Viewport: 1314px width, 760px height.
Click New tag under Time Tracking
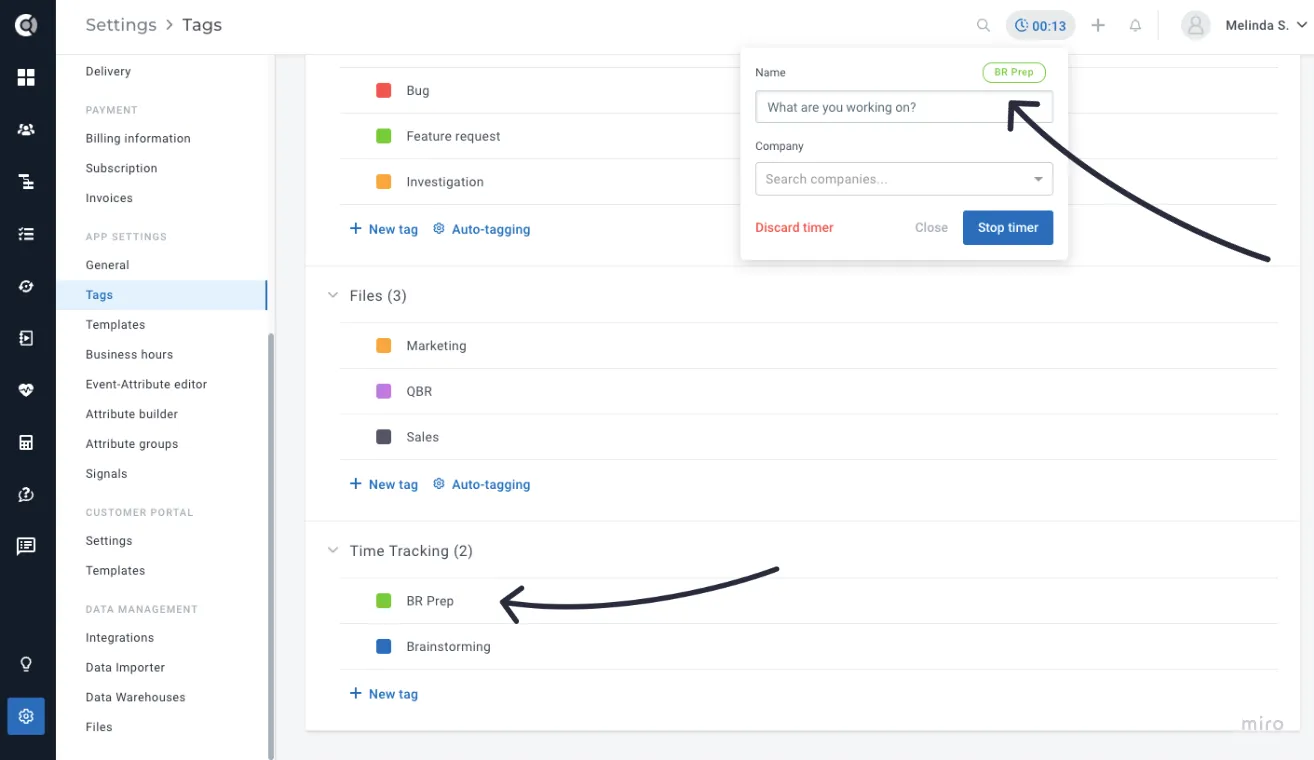[384, 693]
